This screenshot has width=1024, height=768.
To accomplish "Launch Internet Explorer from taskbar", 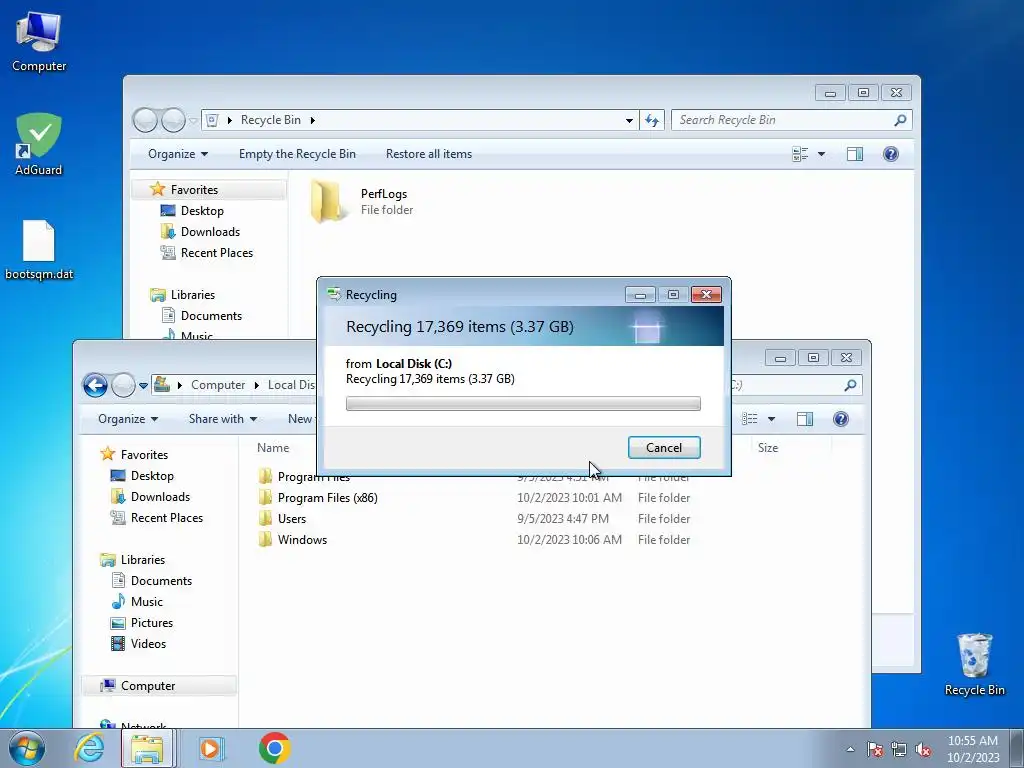I will click(89, 748).
